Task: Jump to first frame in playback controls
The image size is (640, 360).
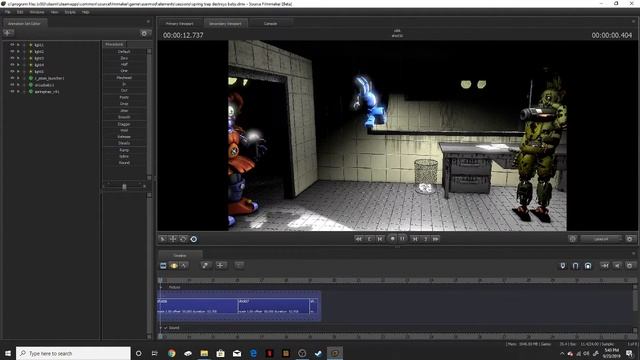Action: (358, 239)
